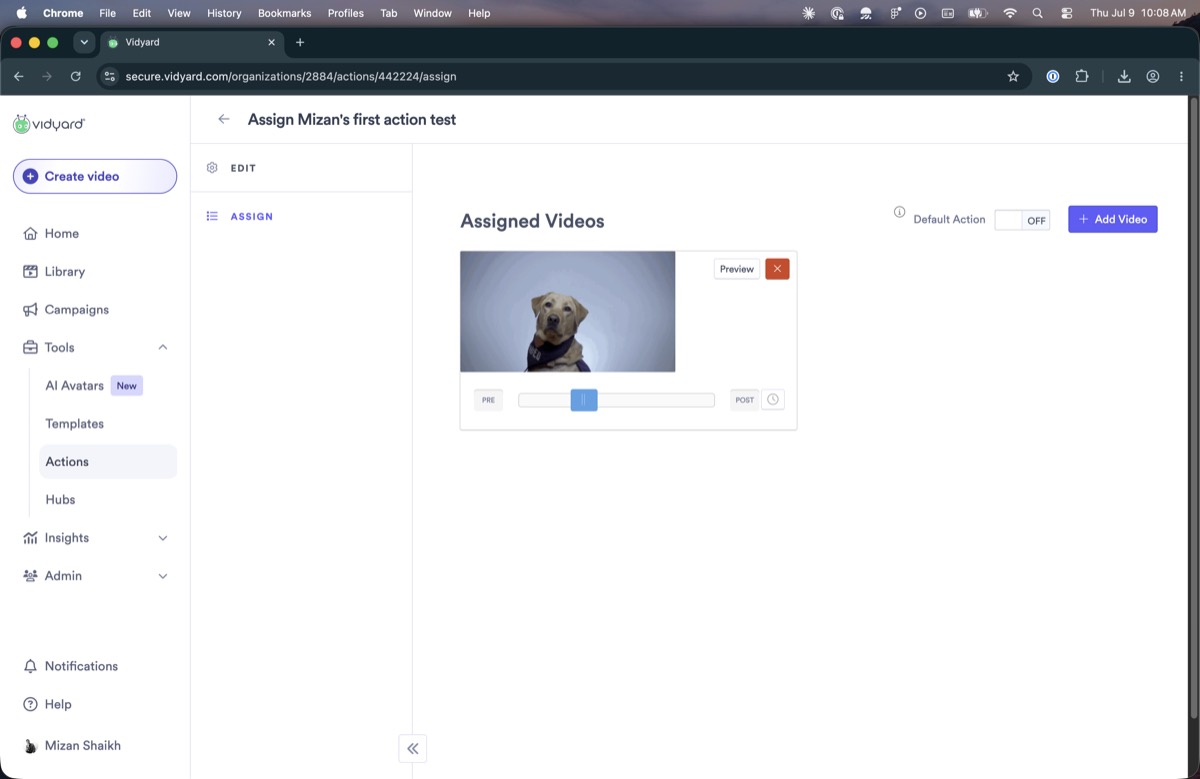The image size is (1200, 779).
Task: Click the Notifications bell icon
Action: (x=30, y=666)
